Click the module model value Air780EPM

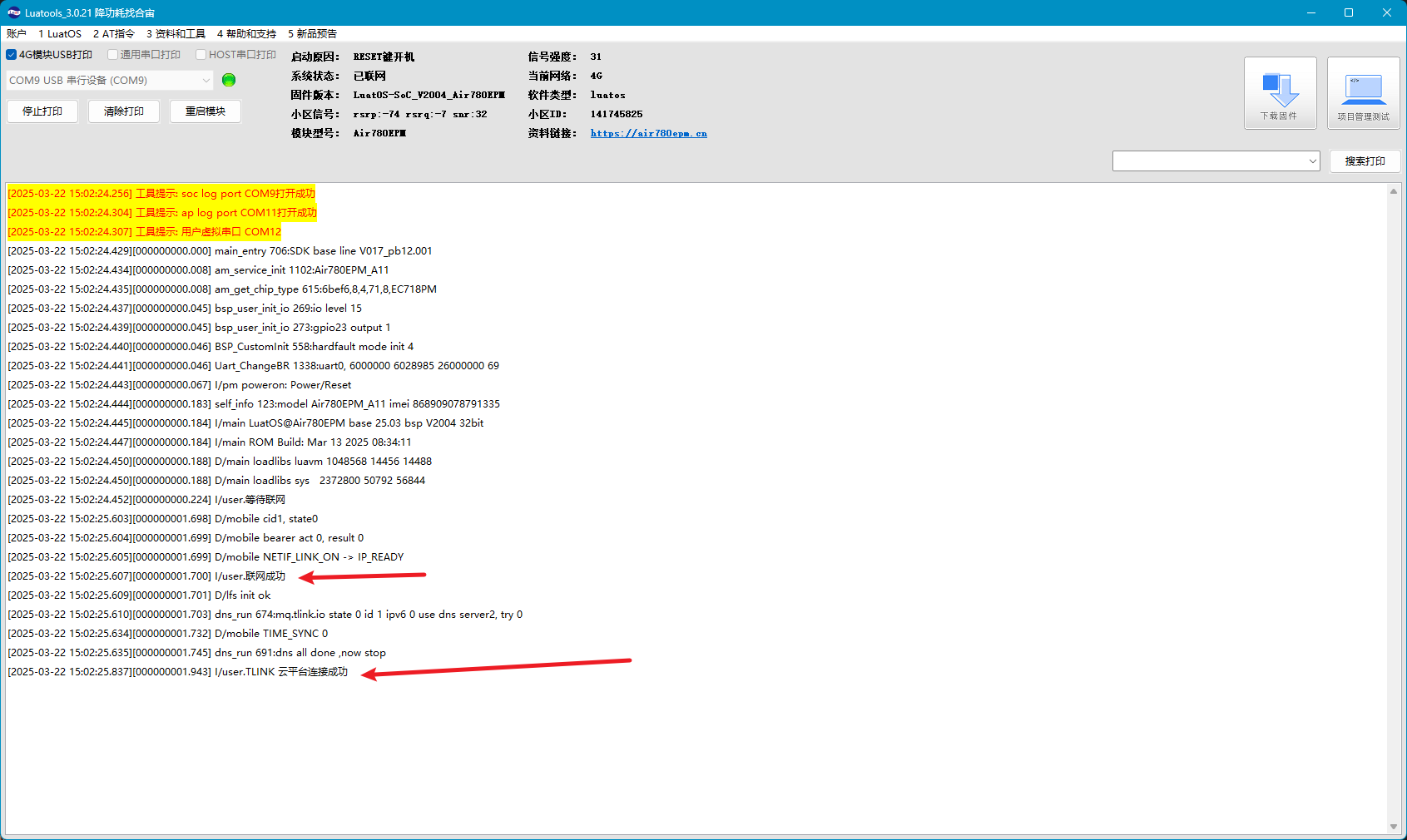379,133
